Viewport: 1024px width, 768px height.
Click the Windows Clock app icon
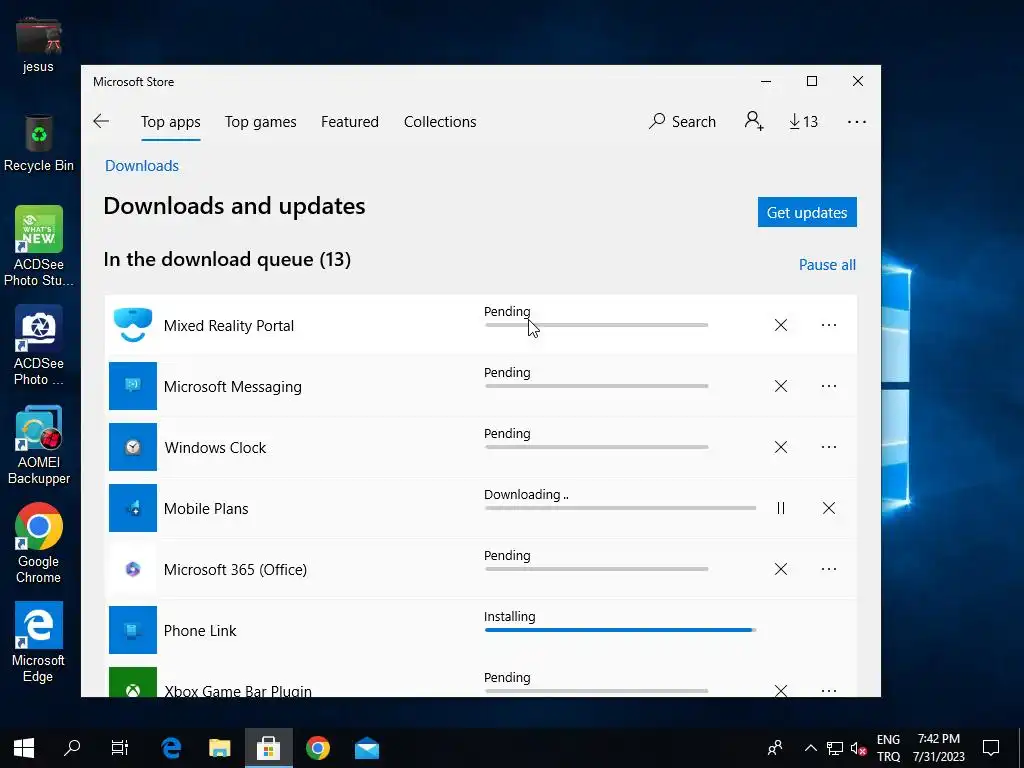click(x=133, y=447)
